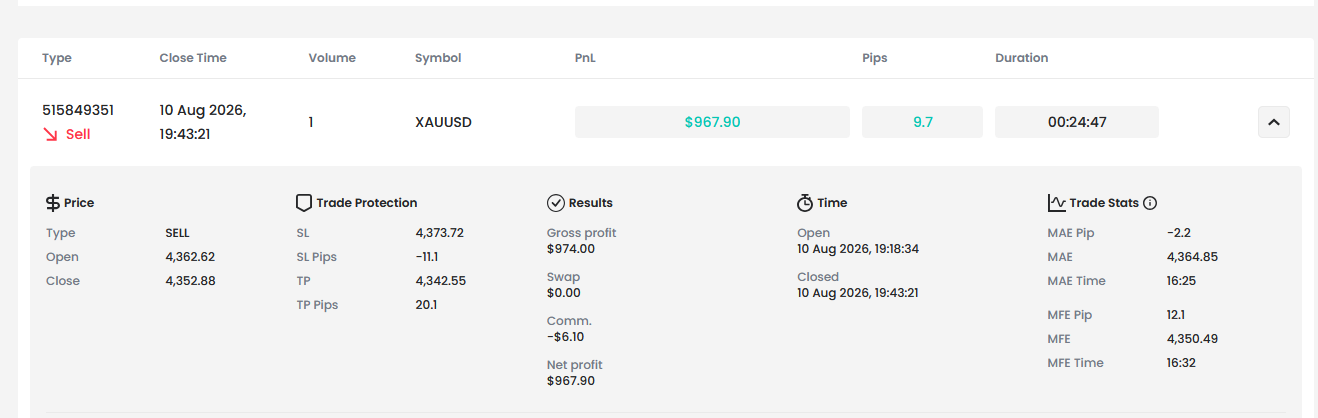This screenshot has height=418, width=1318.
Task: Click the $967.90 PnL badge
Action: (x=712, y=122)
